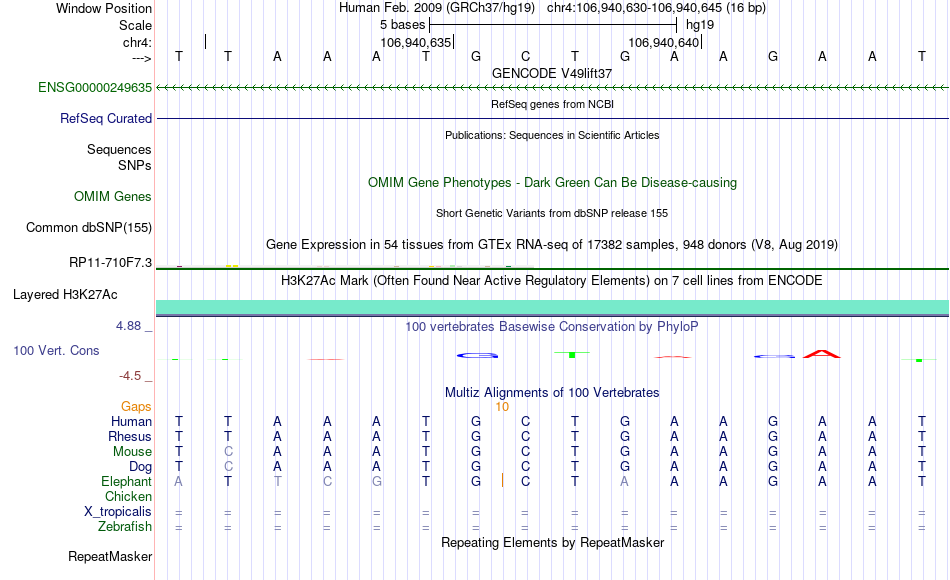The image size is (950, 580).
Task: Click the PhyloP lower bound value -4.5
Action: click(x=130, y=376)
